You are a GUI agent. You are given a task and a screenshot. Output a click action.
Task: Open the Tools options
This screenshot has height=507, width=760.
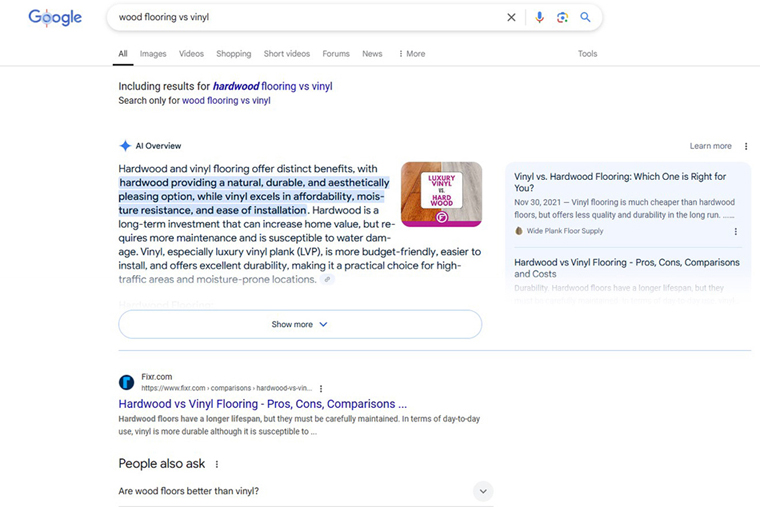(587, 54)
